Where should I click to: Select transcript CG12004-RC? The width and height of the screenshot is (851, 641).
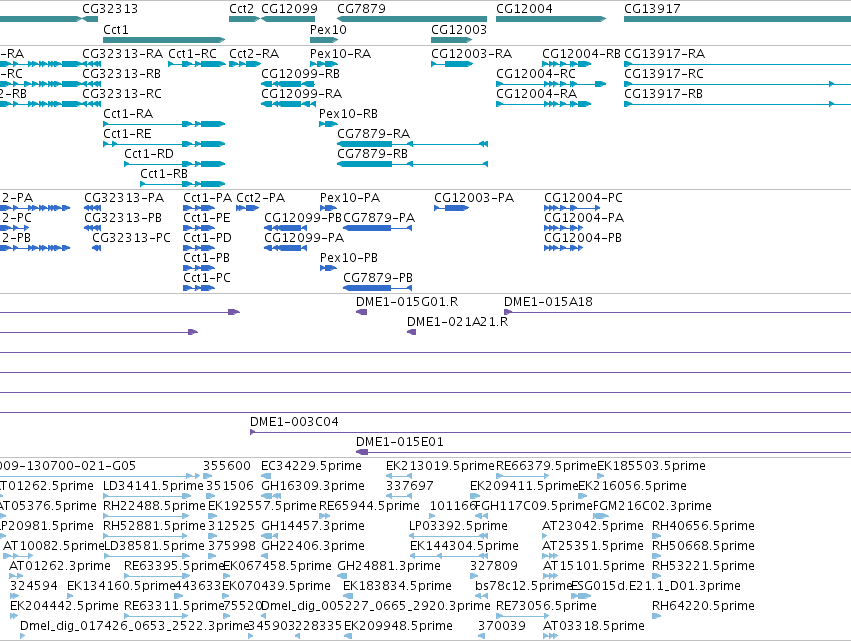551,84
